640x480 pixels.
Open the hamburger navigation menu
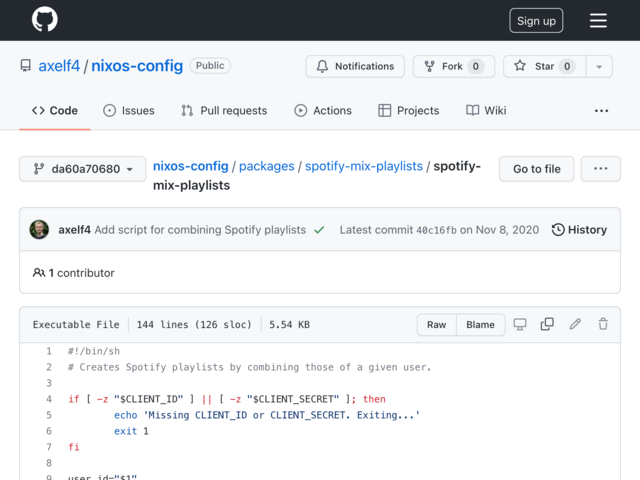[x=598, y=20]
